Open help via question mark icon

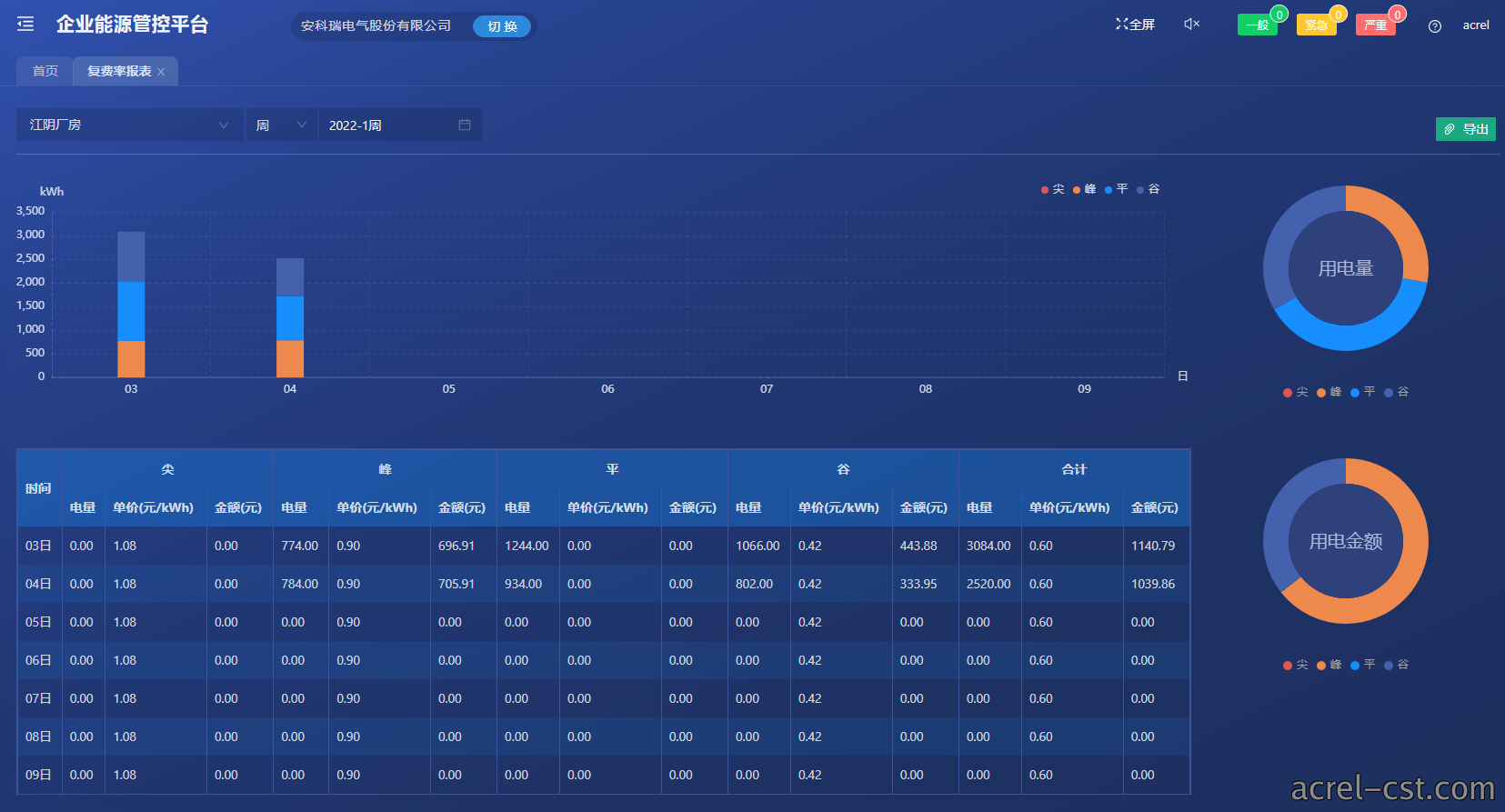tap(1435, 26)
